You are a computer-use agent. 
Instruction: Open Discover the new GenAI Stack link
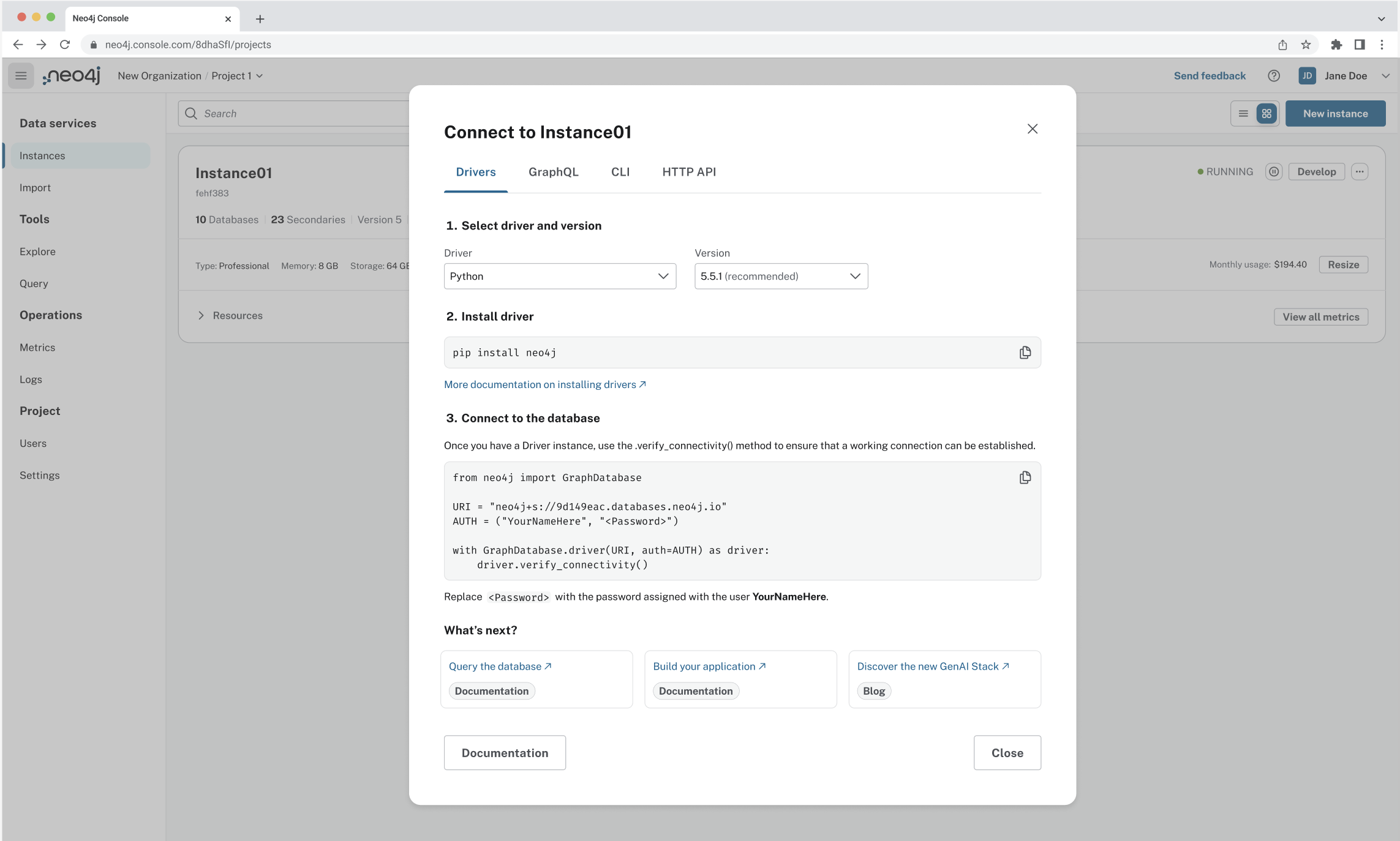coord(933,667)
